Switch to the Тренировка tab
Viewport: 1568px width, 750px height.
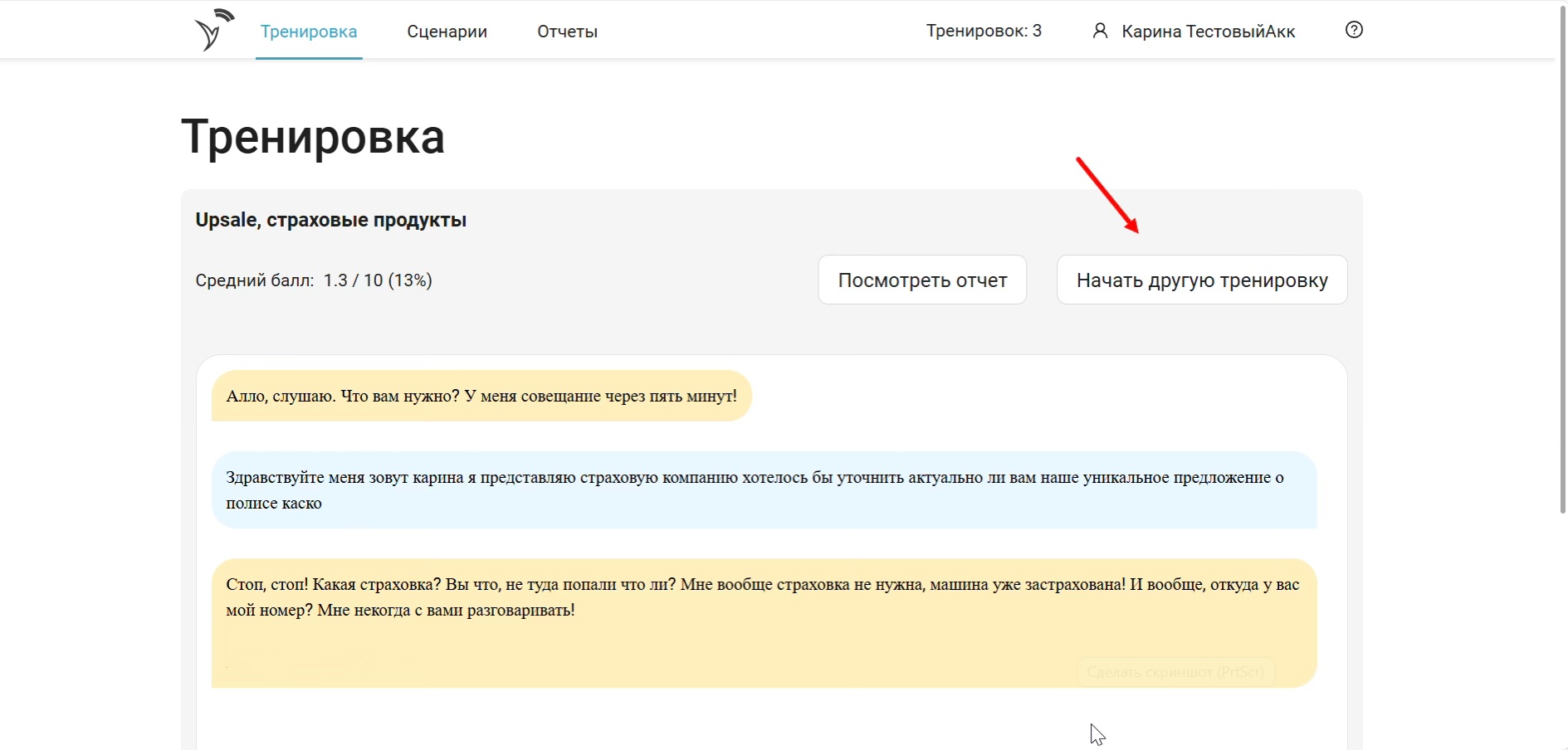coord(309,32)
